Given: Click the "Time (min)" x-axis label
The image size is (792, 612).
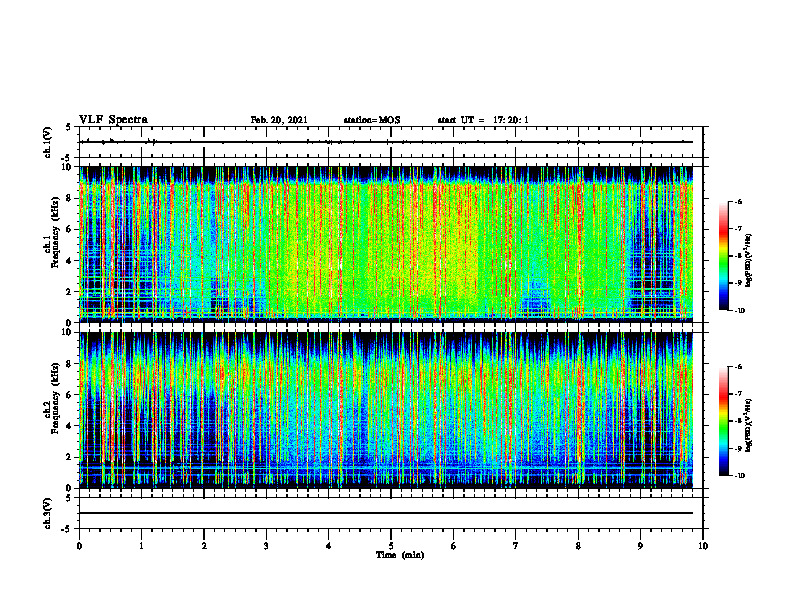Looking at the screenshot, I should (x=400, y=555).
